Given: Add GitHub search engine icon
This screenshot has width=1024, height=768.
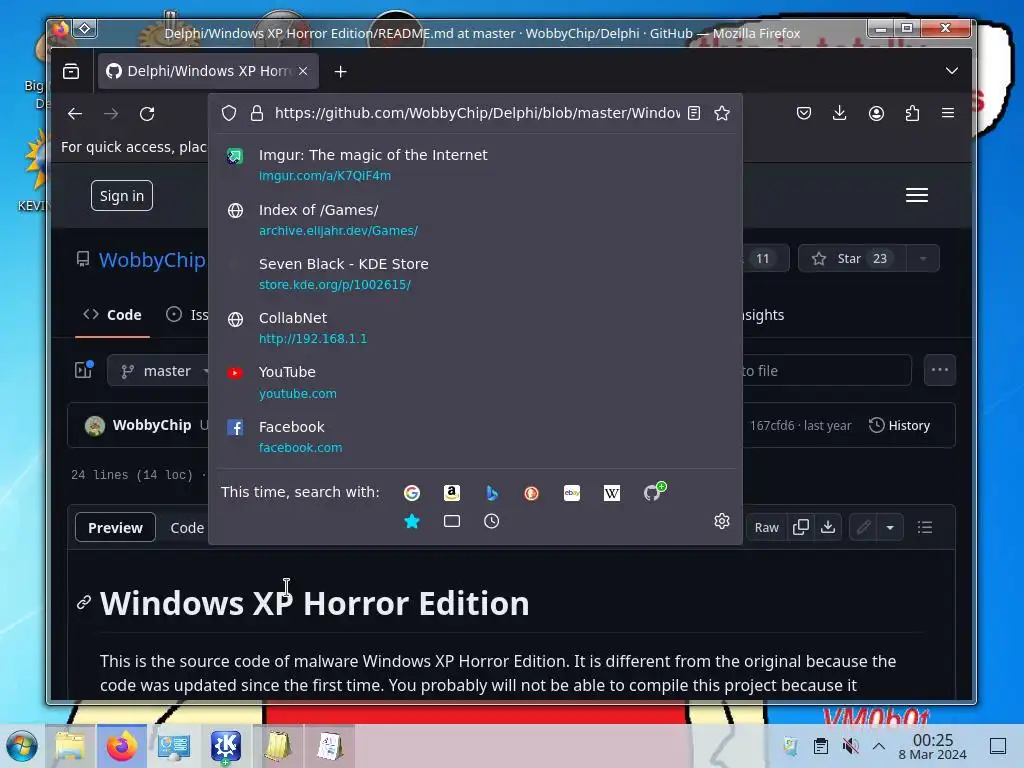Looking at the screenshot, I should tap(653, 492).
